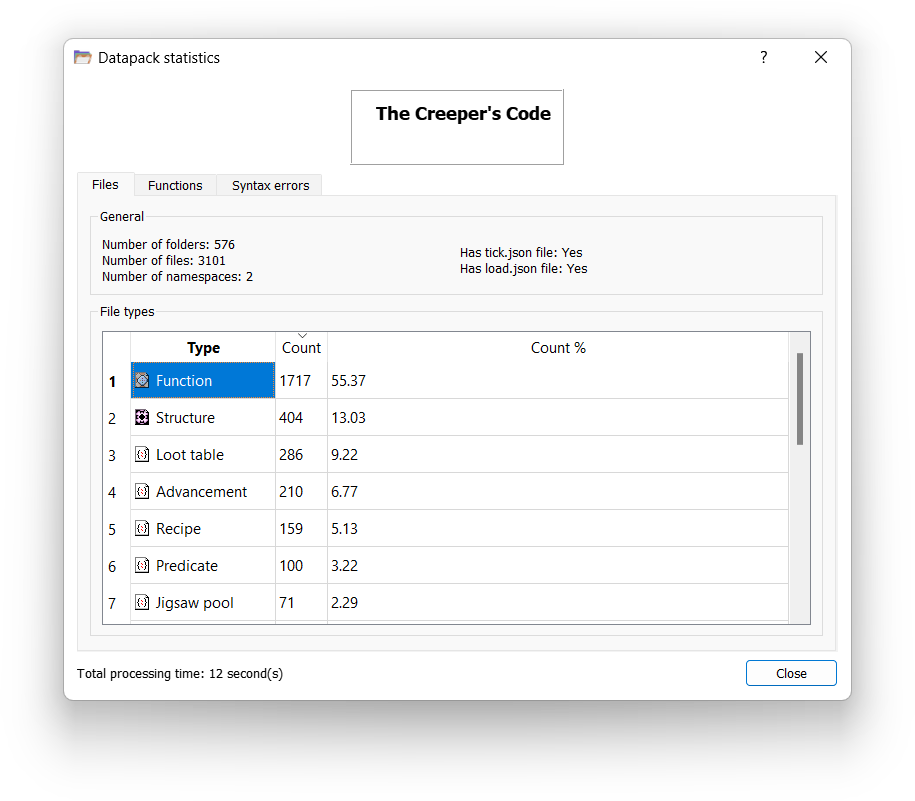This screenshot has width=915, height=801.
Task: Open the Syntax errors tab
Action: click(271, 186)
